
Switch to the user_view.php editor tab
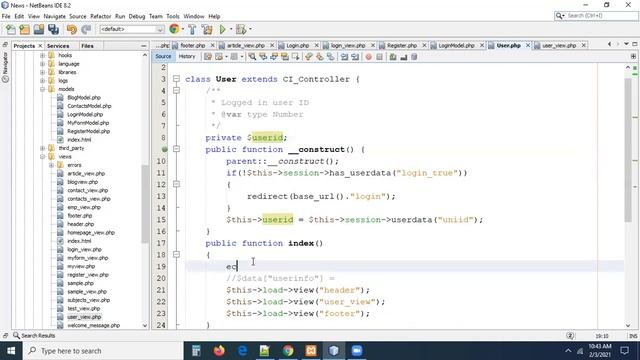(559, 45)
